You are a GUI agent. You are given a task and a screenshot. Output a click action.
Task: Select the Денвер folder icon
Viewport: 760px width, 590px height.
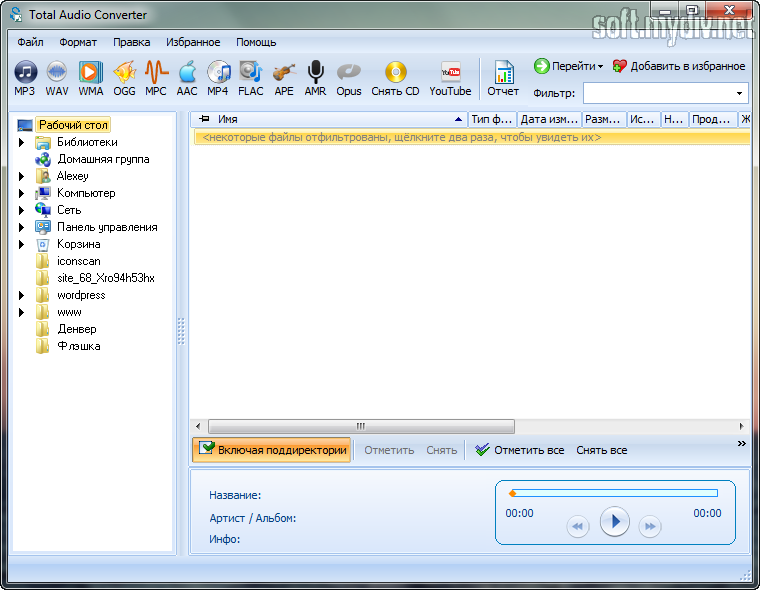pyautogui.click(x=43, y=329)
